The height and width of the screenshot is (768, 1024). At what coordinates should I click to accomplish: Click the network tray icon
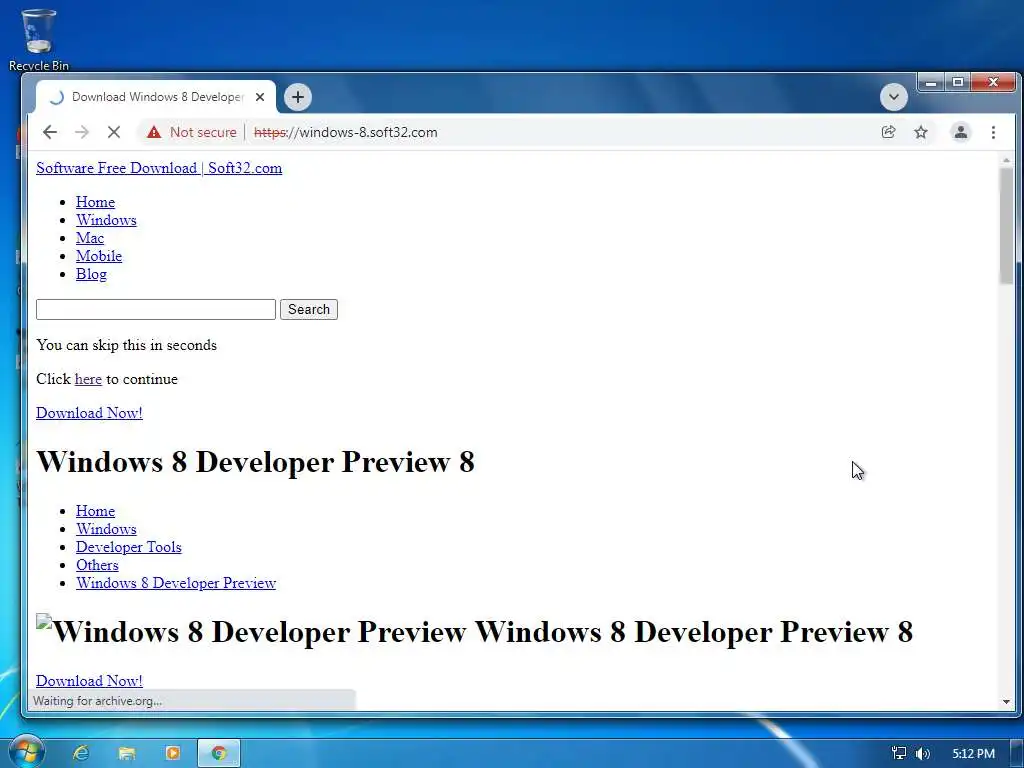[899, 753]
